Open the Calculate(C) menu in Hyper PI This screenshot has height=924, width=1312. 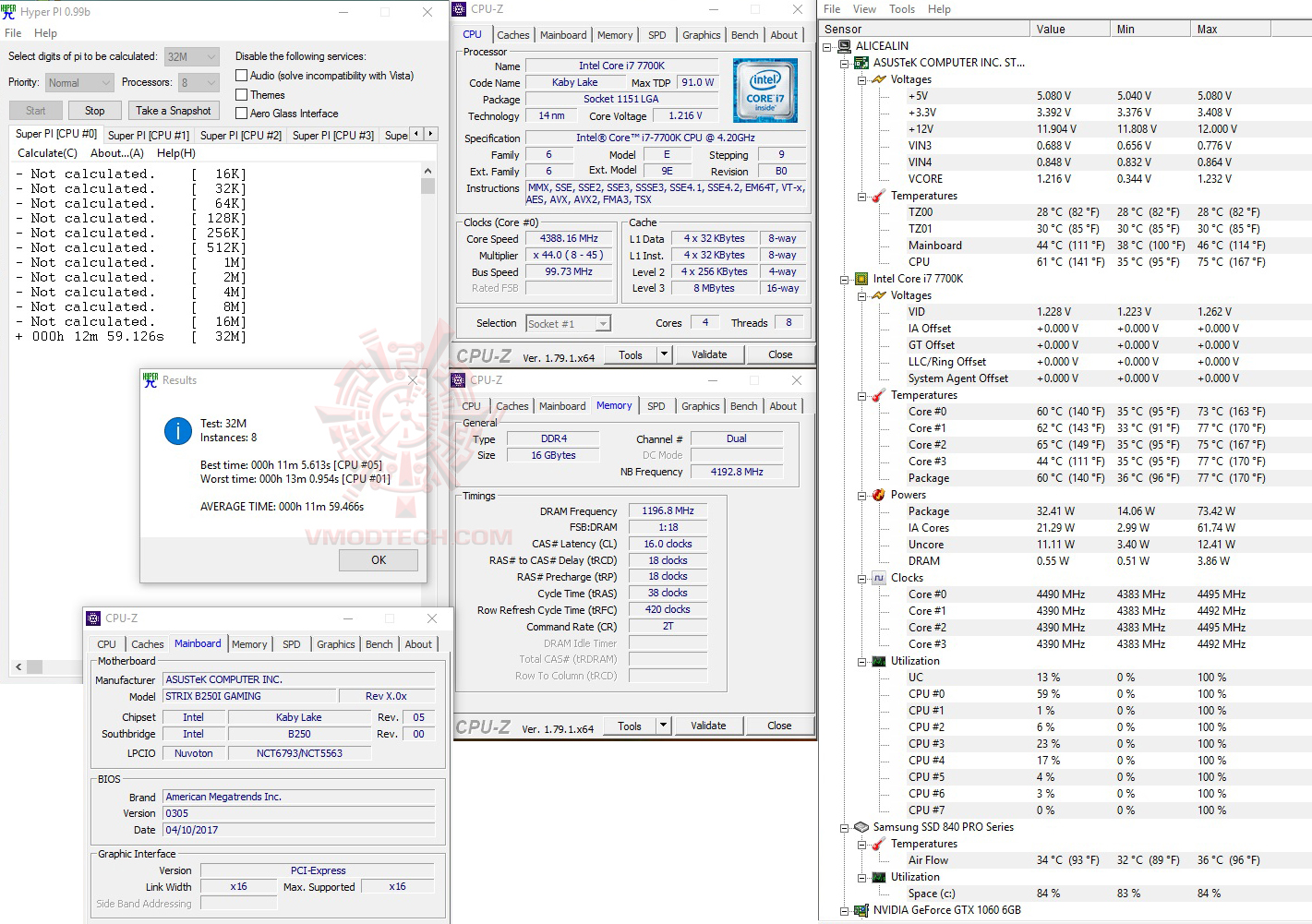(48, 153)
